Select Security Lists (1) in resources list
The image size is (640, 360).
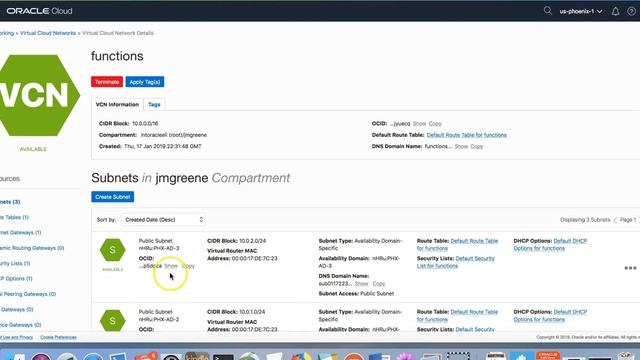(x=15, y=263)
